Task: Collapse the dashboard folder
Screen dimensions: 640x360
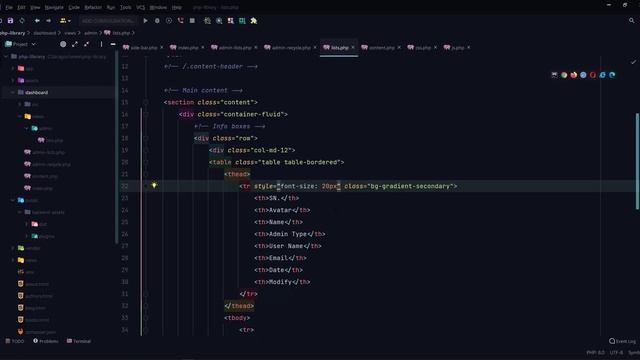Action: [x=12, y=93]
